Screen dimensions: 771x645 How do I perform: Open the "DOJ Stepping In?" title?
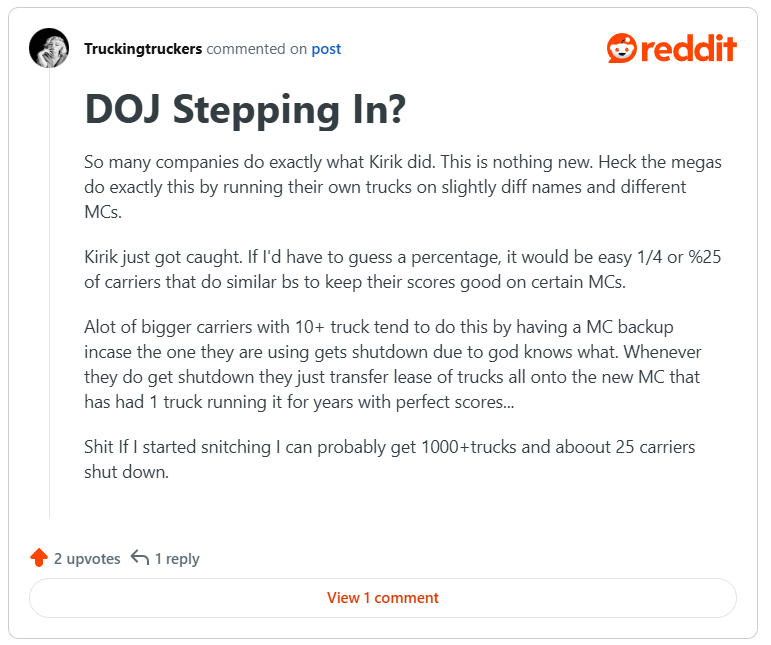[x=244, y=108]
